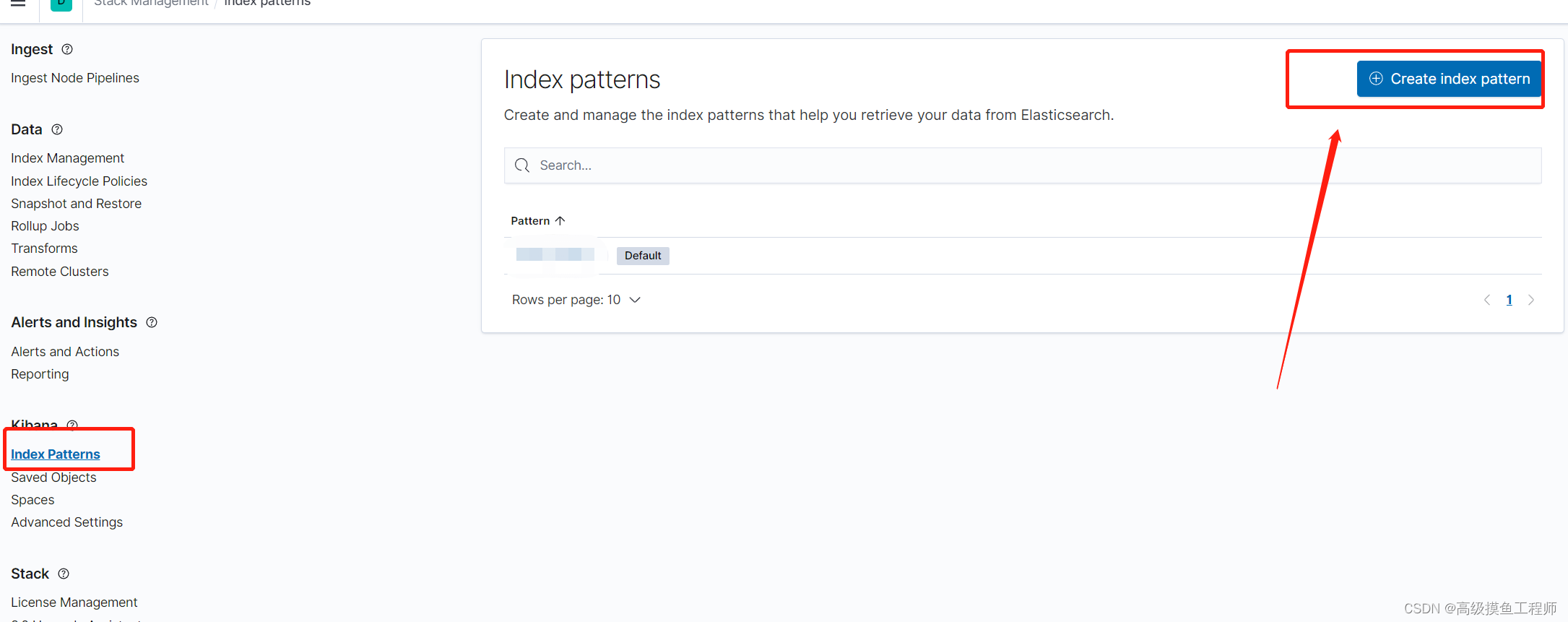Viewport: 1568px width, 622px height.
Task: Open the blurred default index pattern
Action: click(x=555, y=254)
